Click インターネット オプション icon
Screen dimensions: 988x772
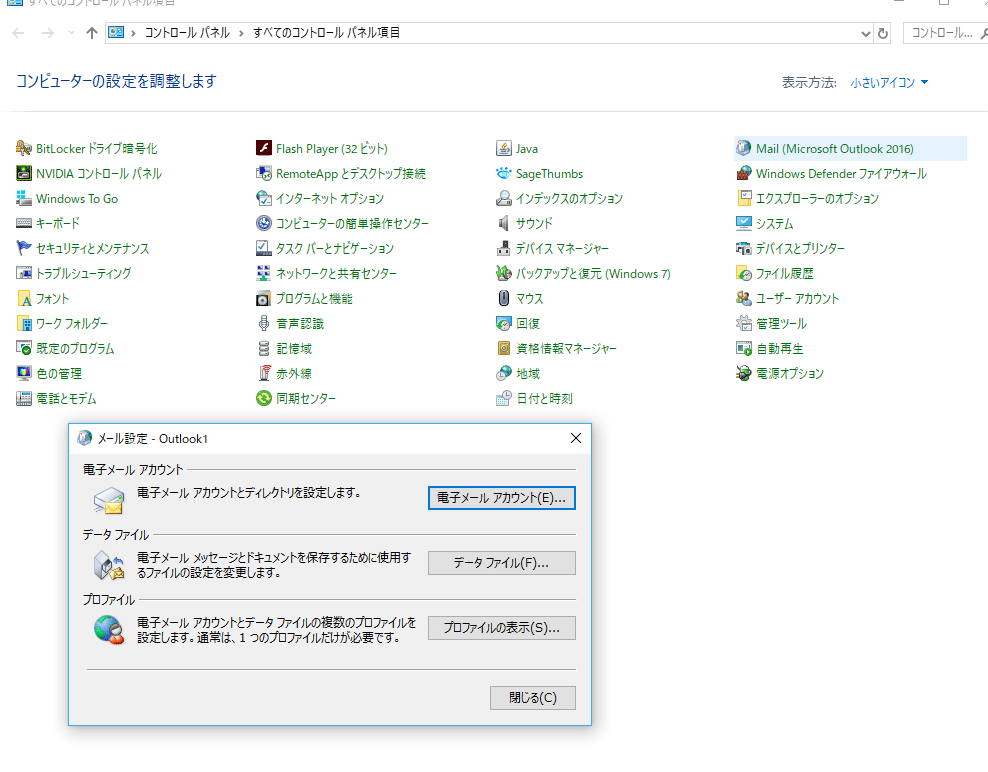[264, 199]
